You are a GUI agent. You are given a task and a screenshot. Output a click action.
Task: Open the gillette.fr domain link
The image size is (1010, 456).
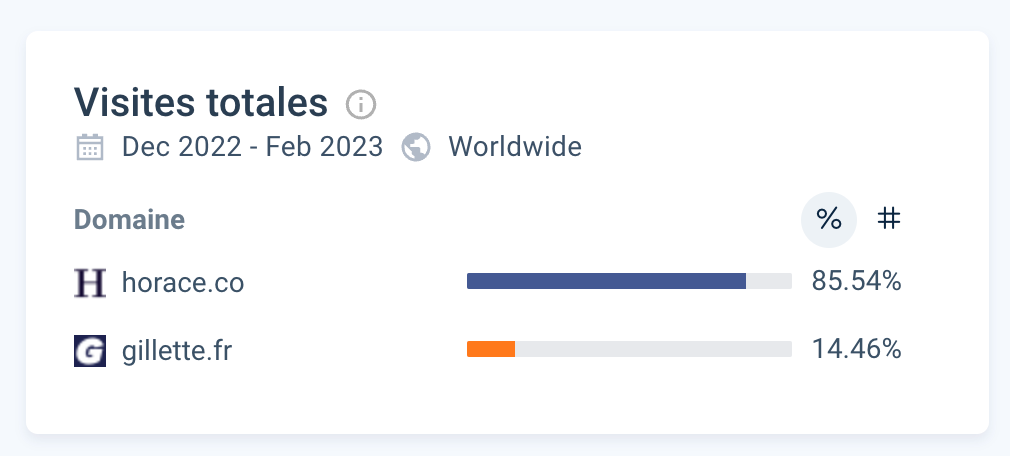click(x=176, y=351)
